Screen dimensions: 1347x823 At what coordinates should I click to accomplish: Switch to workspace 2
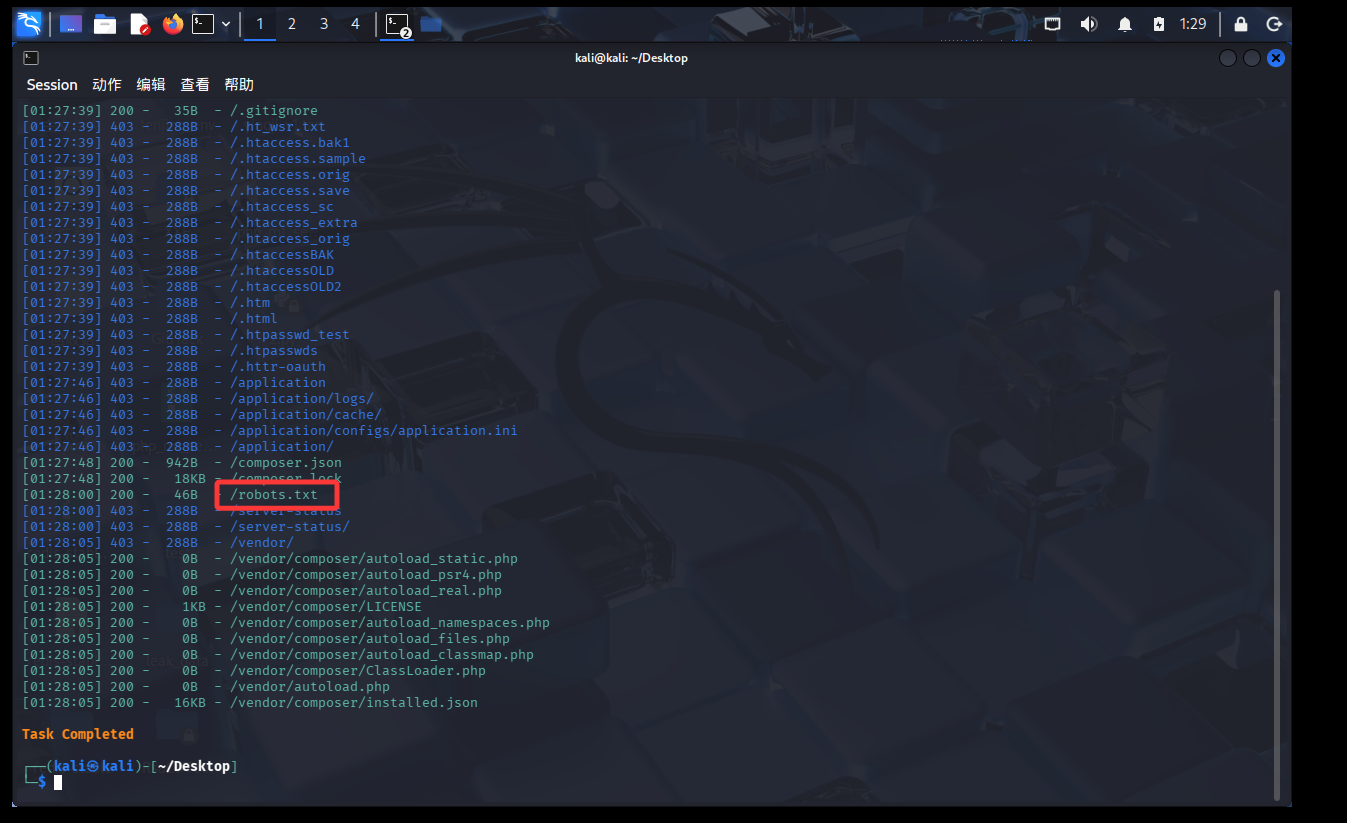292,24
